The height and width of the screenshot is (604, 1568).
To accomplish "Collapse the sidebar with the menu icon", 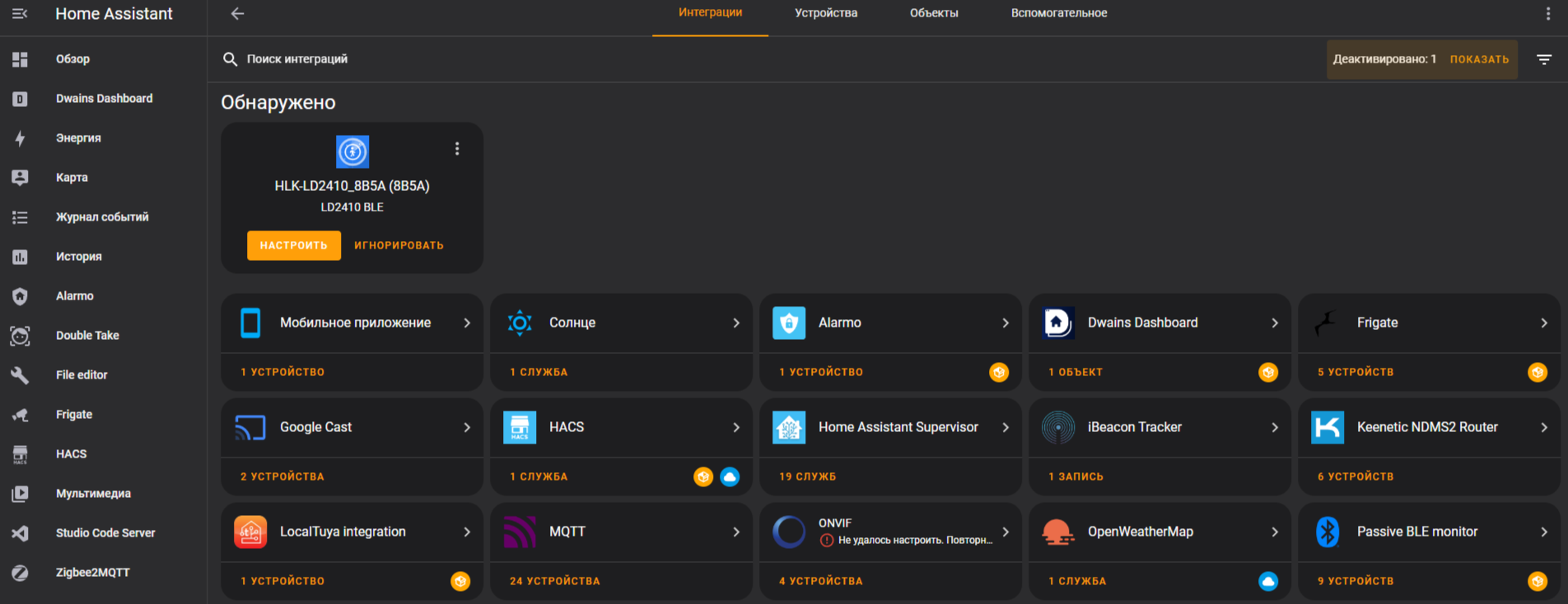I will [20, 13].
